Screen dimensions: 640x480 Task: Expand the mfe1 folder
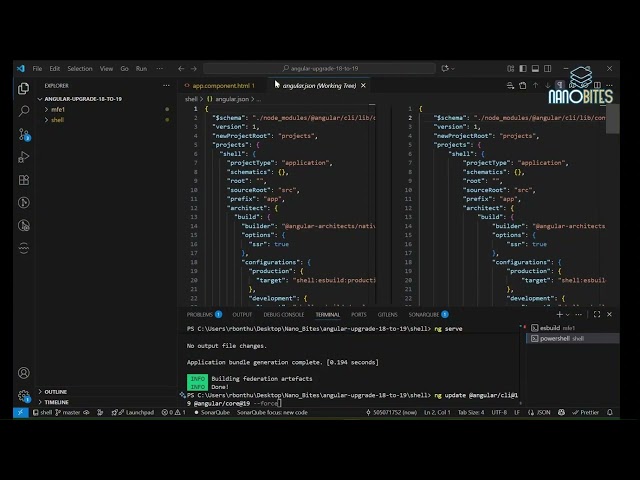(106, 109)
